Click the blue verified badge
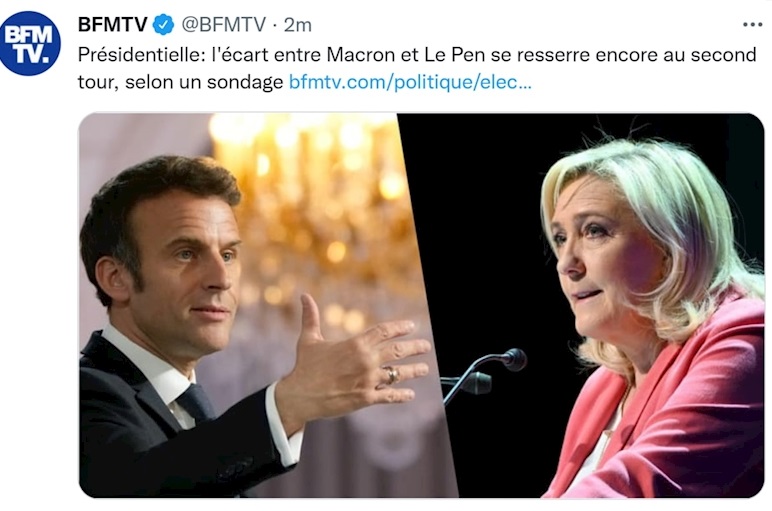772x511 pixels. point(163,24)
